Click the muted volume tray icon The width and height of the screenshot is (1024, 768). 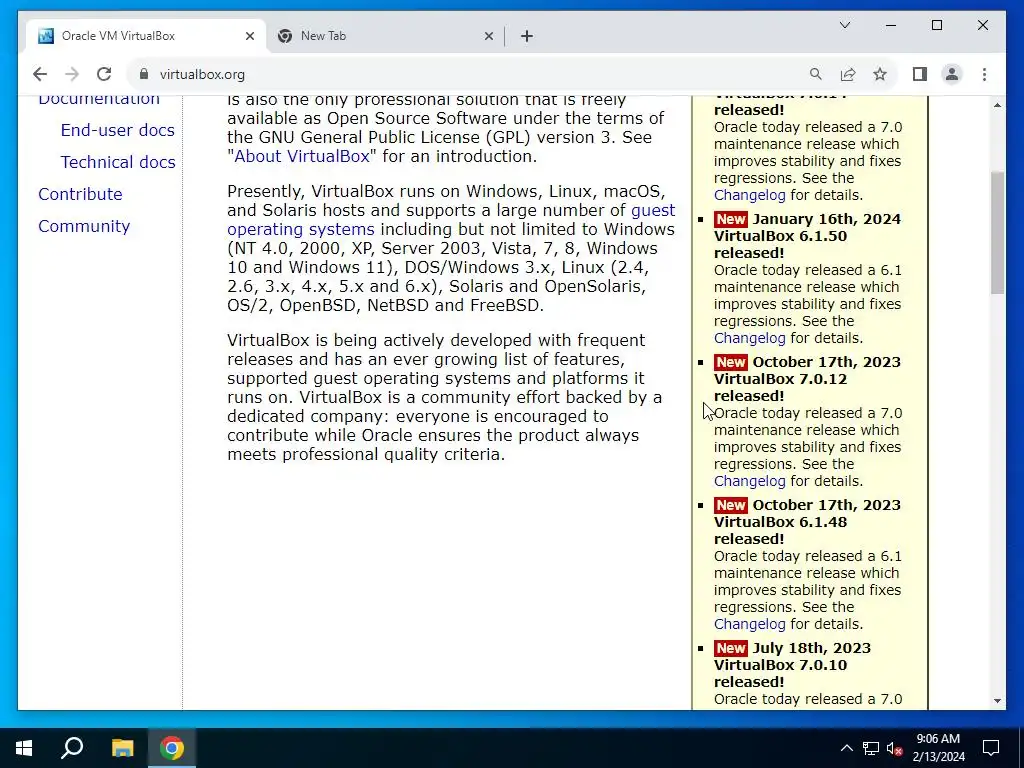click(x=895, y=748)
